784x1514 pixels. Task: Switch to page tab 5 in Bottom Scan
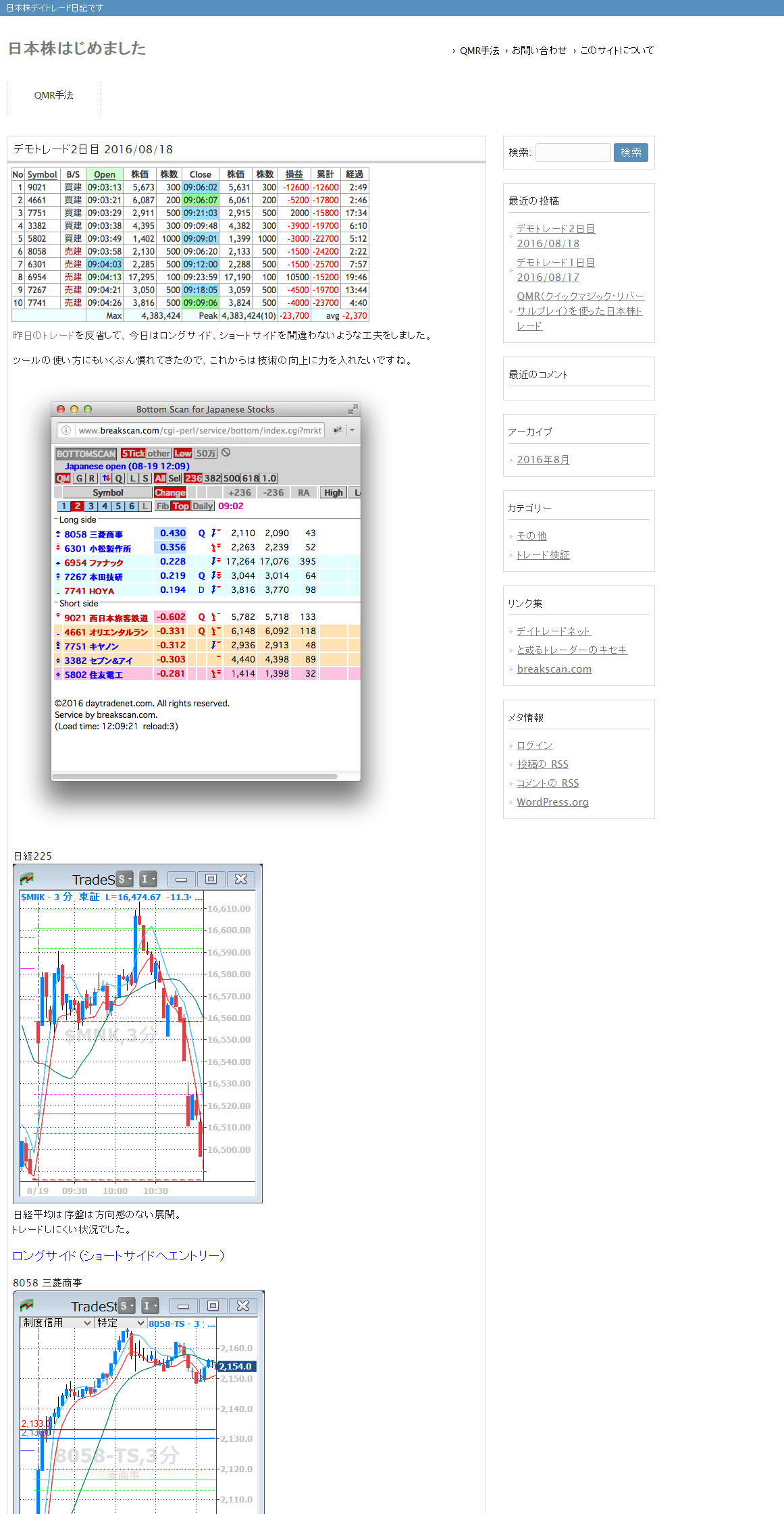[118, 506]
